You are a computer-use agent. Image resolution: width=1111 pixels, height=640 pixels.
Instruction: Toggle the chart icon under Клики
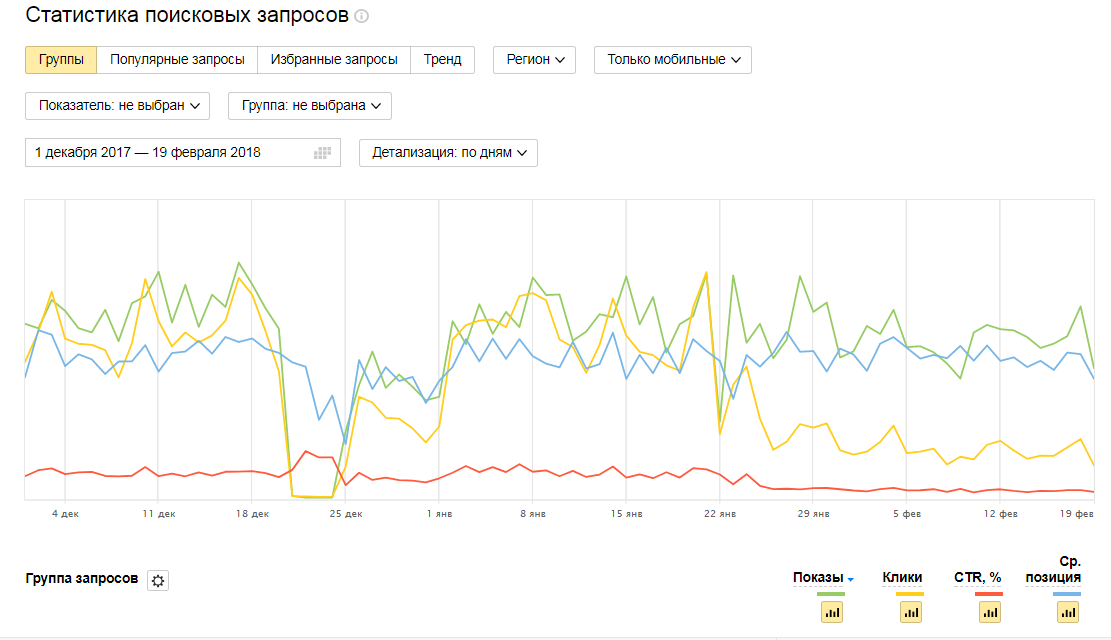point(909,612)
